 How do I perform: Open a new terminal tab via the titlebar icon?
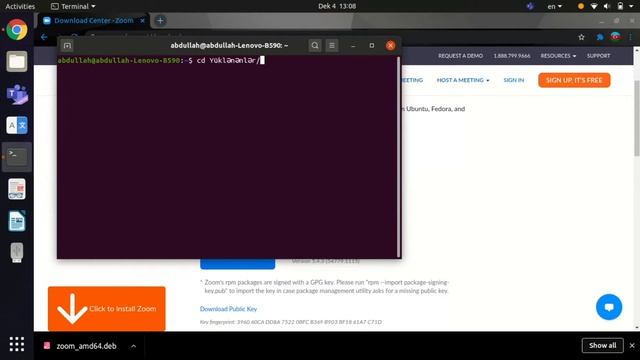[x=67, y=46]
